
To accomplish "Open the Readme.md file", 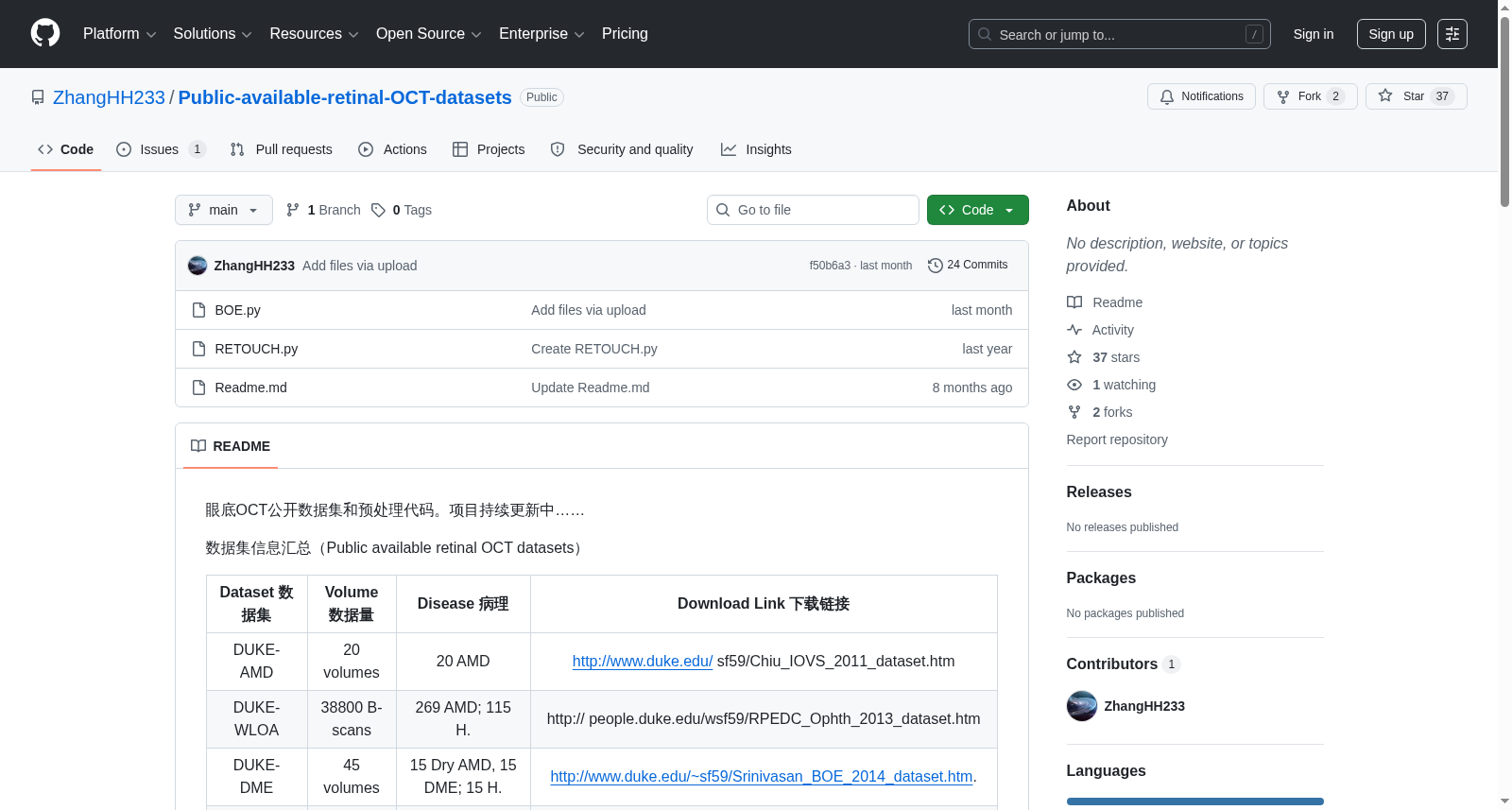I will tap(251, 388).
